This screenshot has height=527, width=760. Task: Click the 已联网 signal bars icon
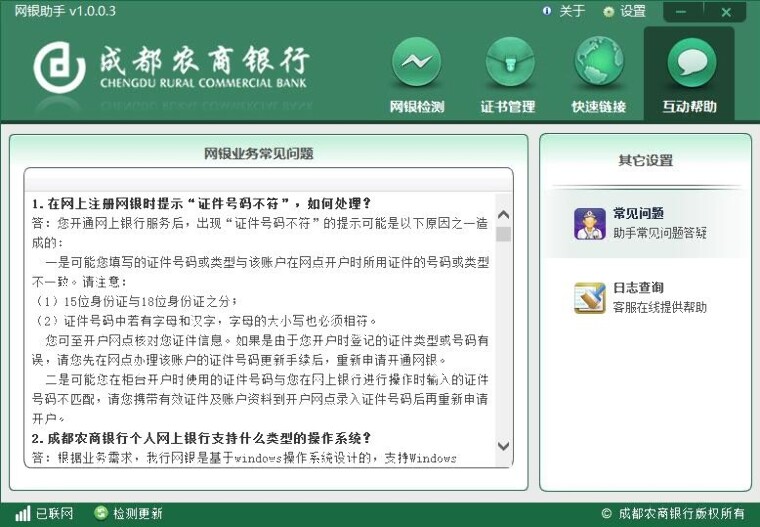[x=23, y=513]
